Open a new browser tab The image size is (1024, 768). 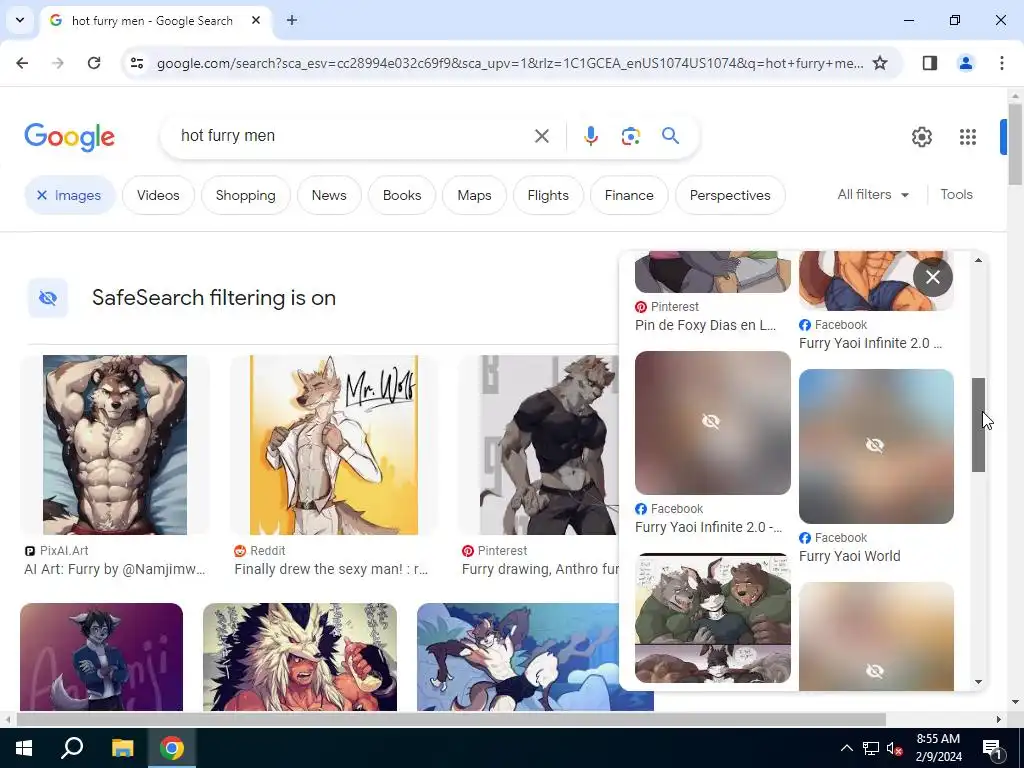(x=292, y=20)
